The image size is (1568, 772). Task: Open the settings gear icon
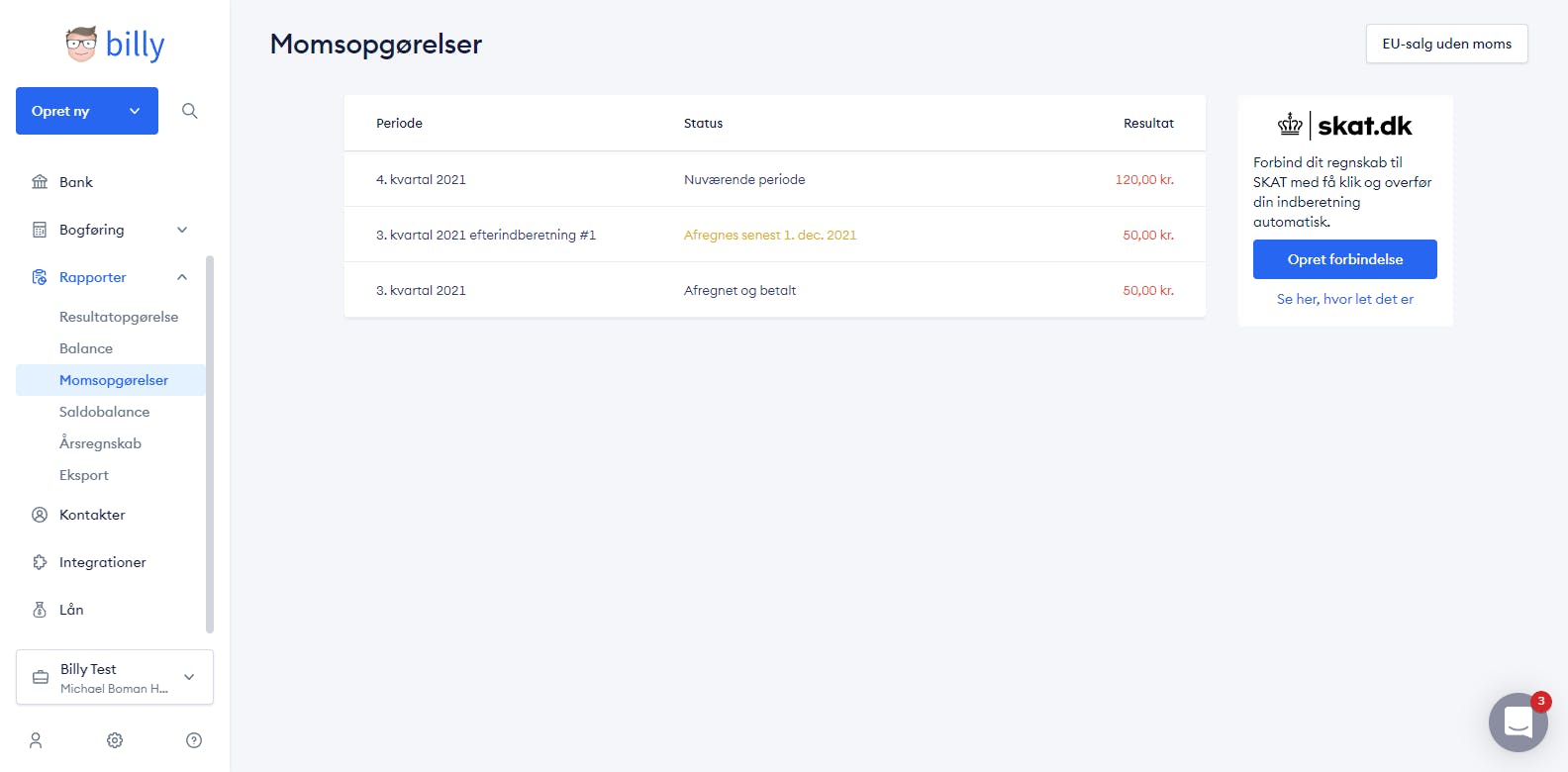115,740
